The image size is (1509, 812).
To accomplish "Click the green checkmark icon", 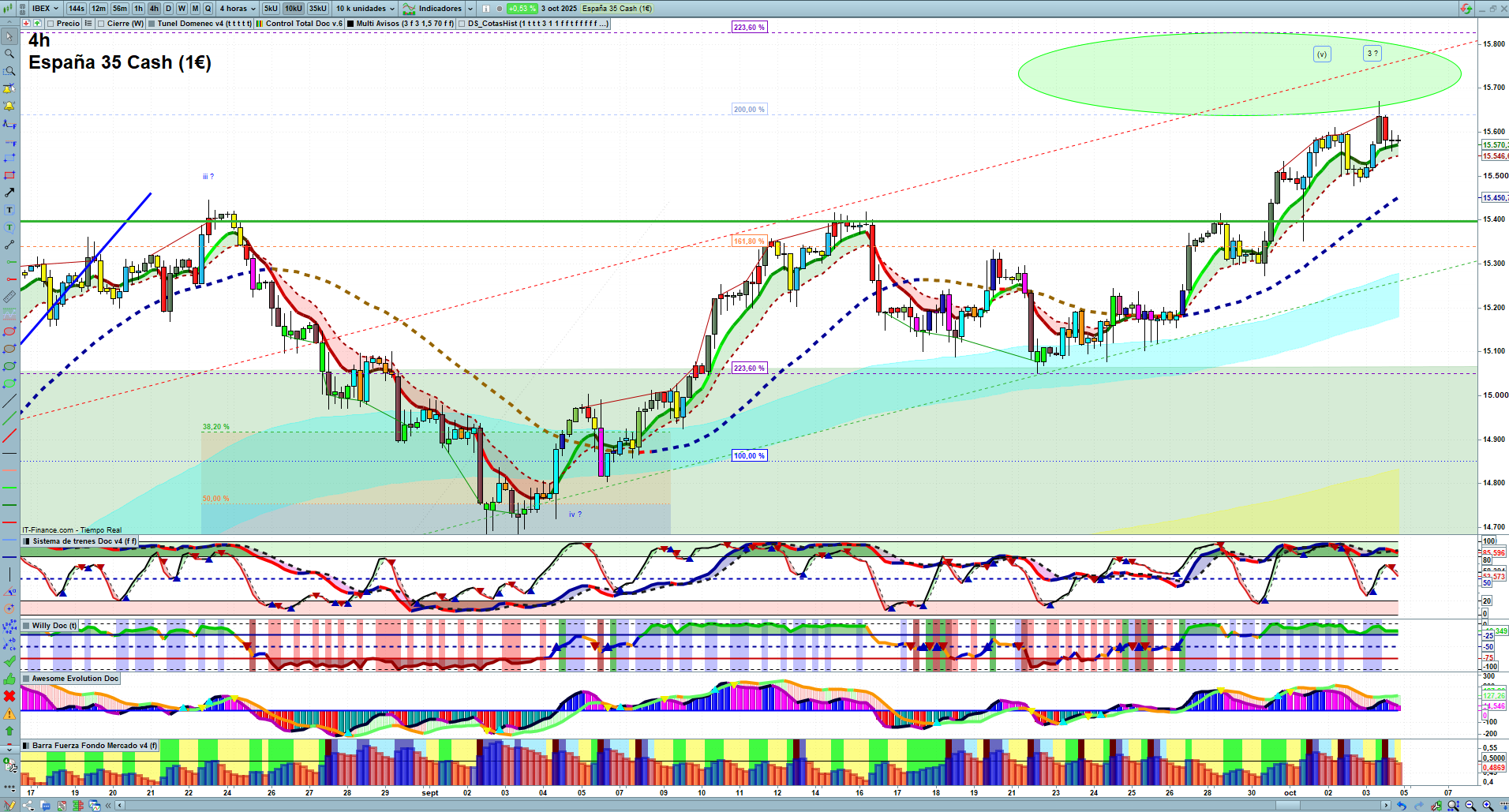I will click(x=9, y=661).
